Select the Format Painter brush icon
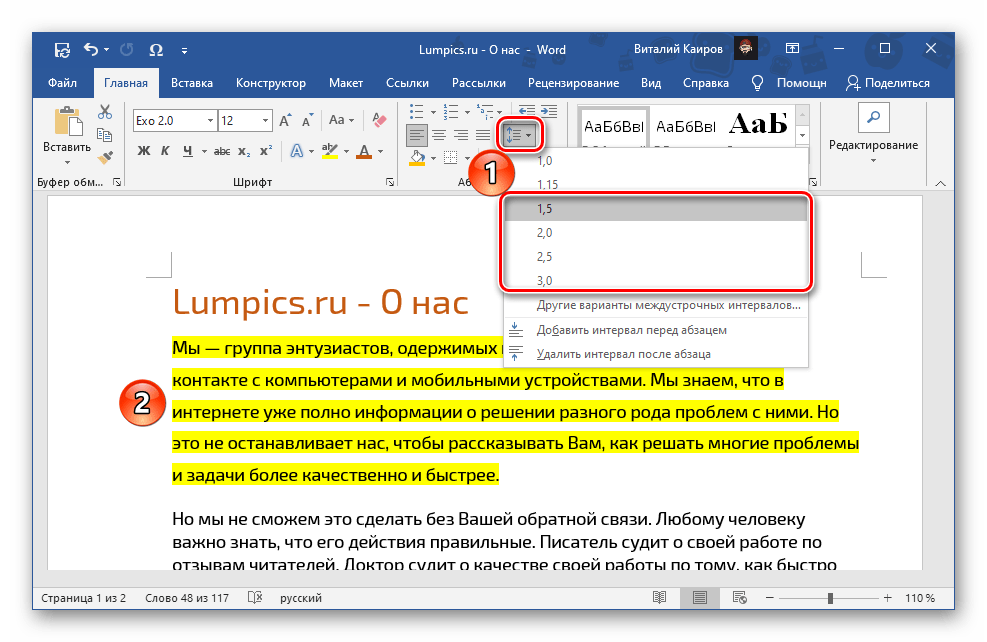 click(105, 156)
